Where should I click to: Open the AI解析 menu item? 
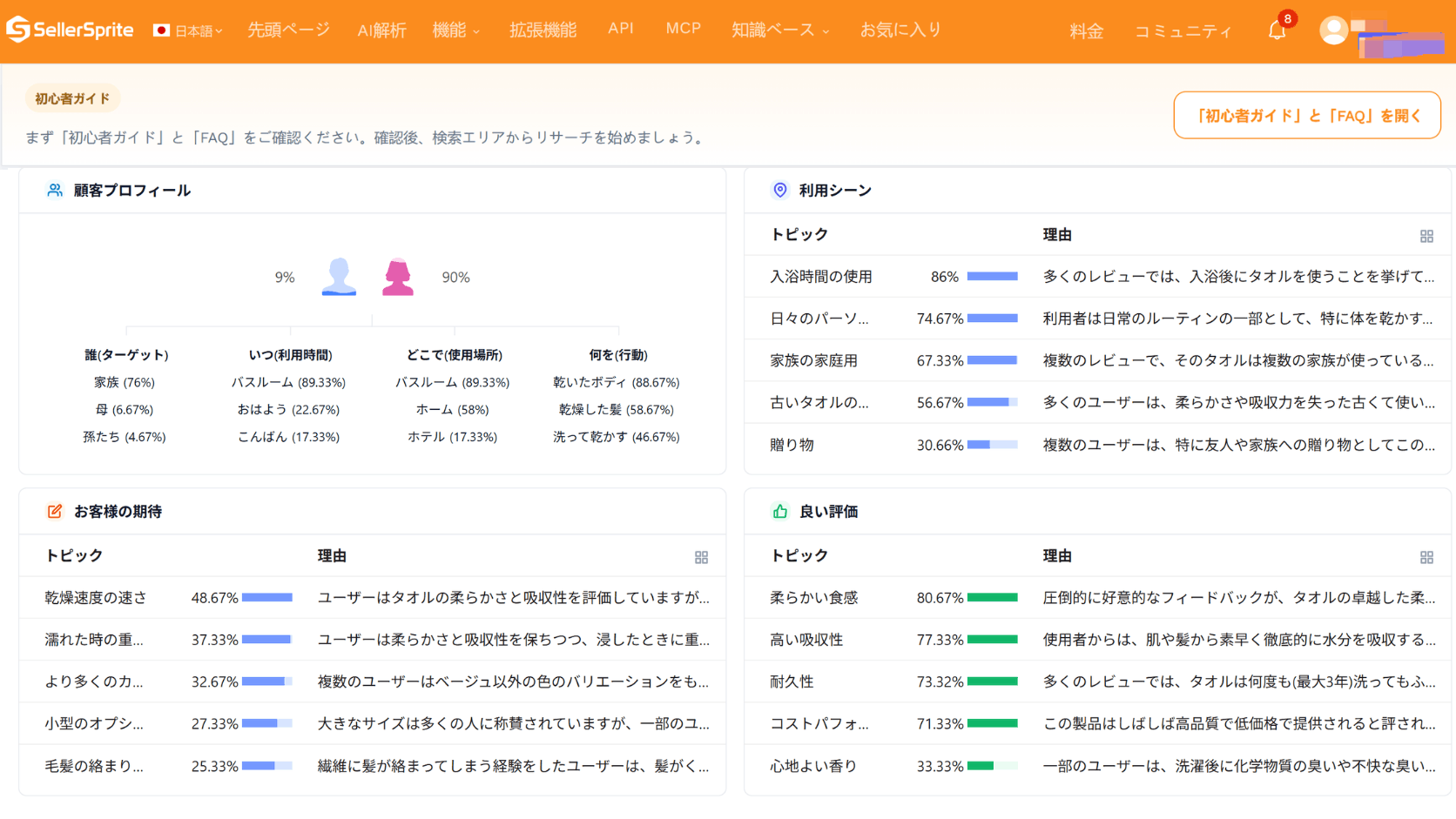point(381,30)
